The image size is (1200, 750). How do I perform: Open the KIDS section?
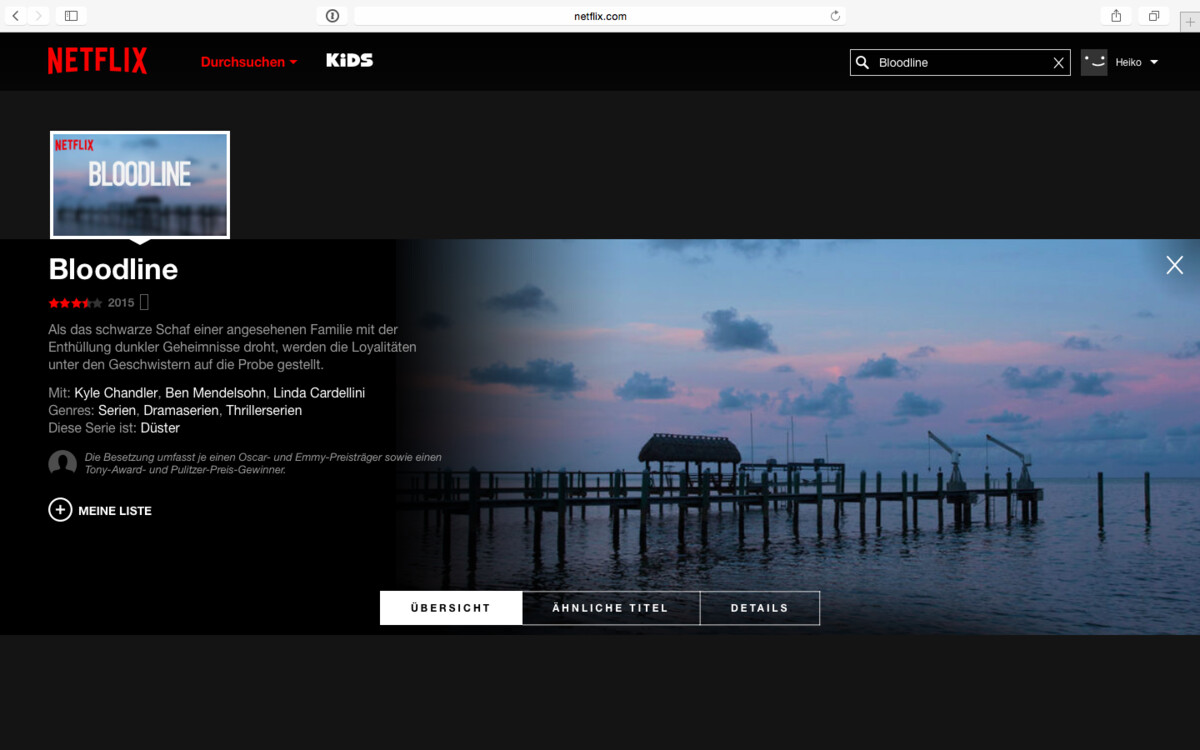click(349, 61)
